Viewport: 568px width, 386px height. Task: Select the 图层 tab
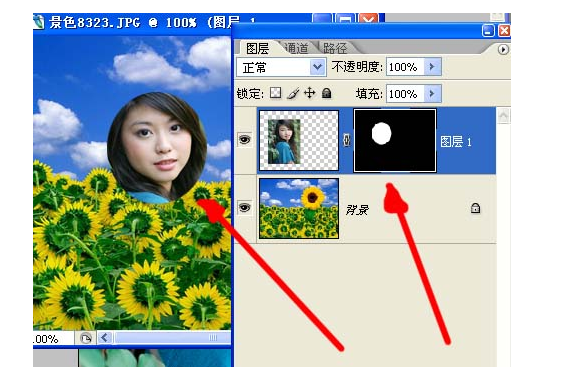coord(257,48)
